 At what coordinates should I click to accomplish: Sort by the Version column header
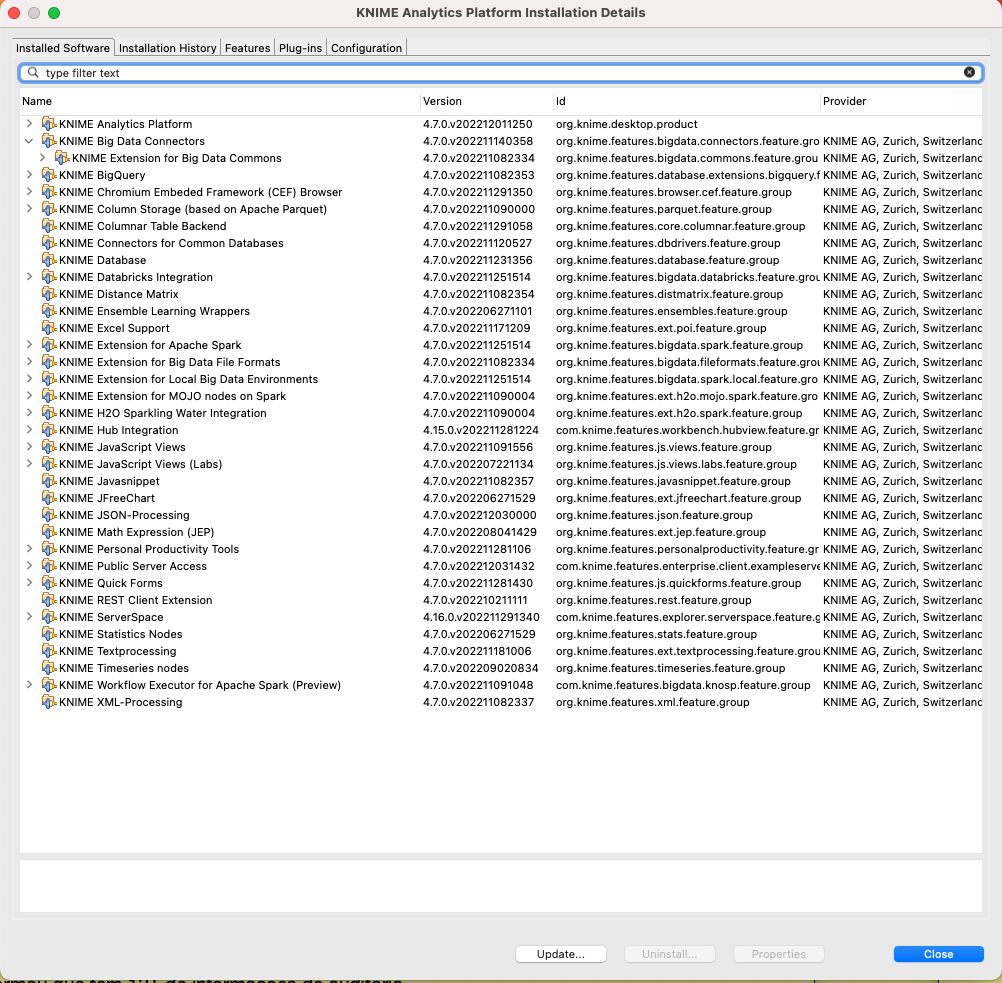point(486,101)
